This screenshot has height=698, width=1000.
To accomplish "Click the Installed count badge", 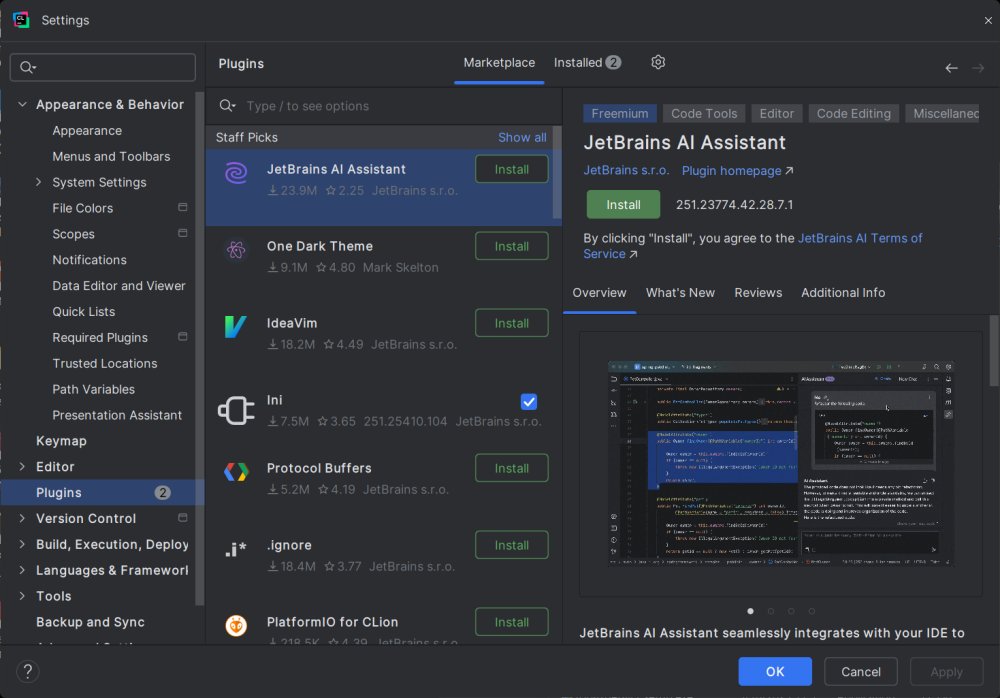I will coord(613,62).
